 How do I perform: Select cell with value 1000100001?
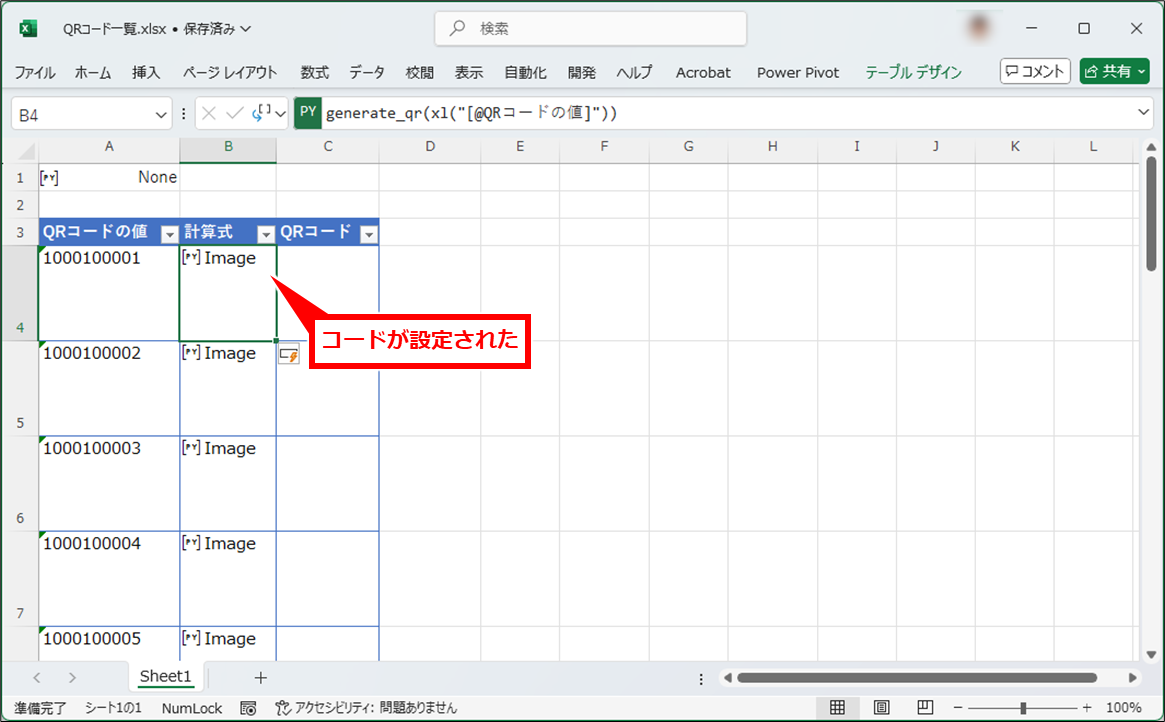coord(109,293)
